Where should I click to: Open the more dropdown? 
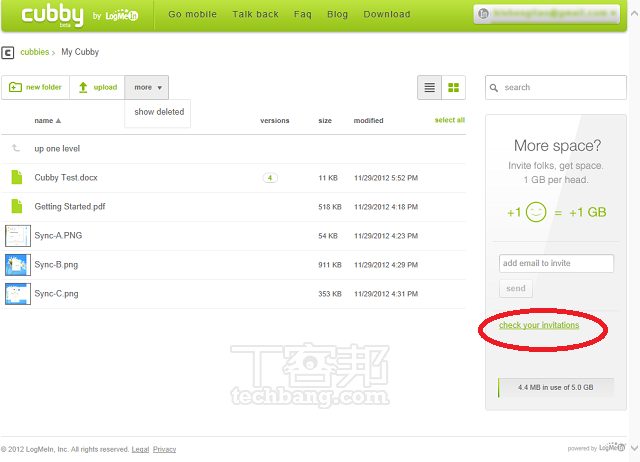(147, 87)
